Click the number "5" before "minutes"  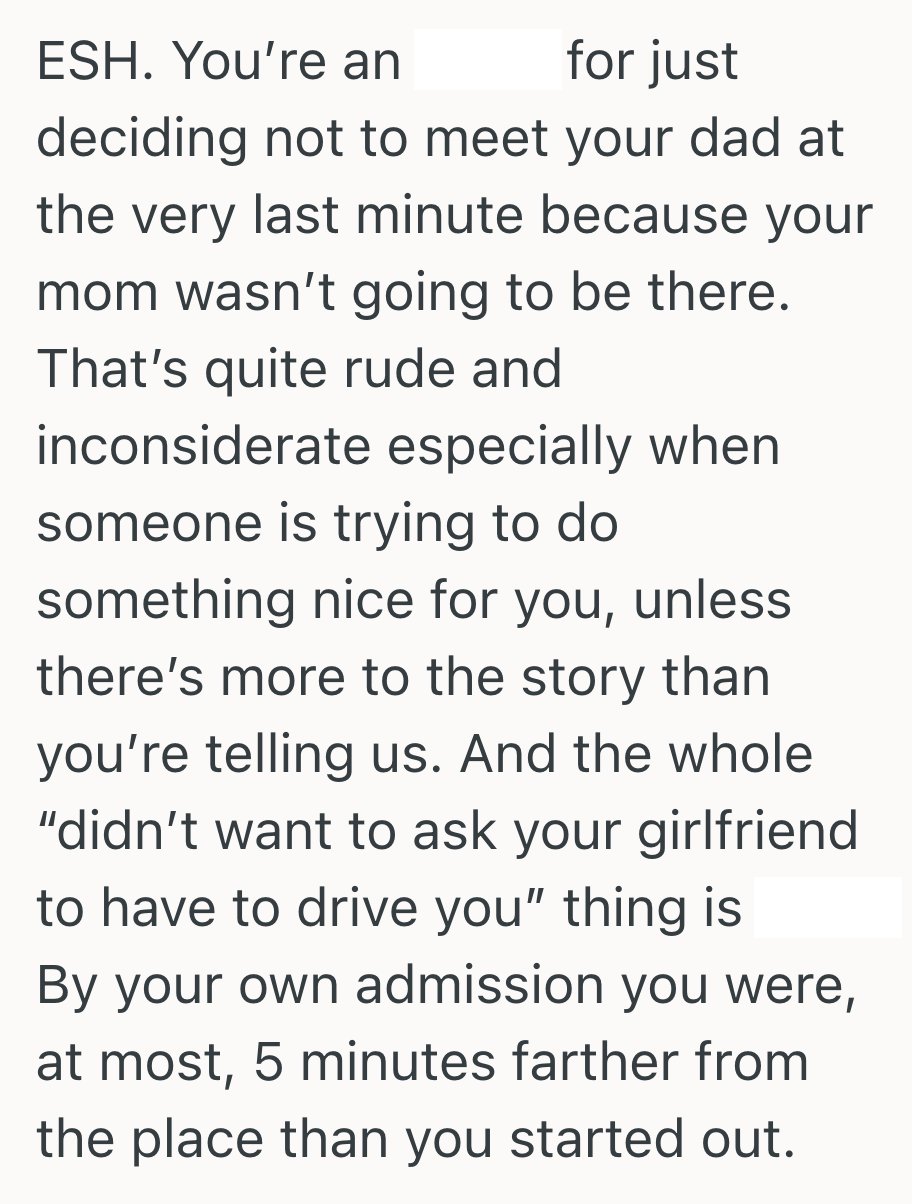[x=270, y=1063]
